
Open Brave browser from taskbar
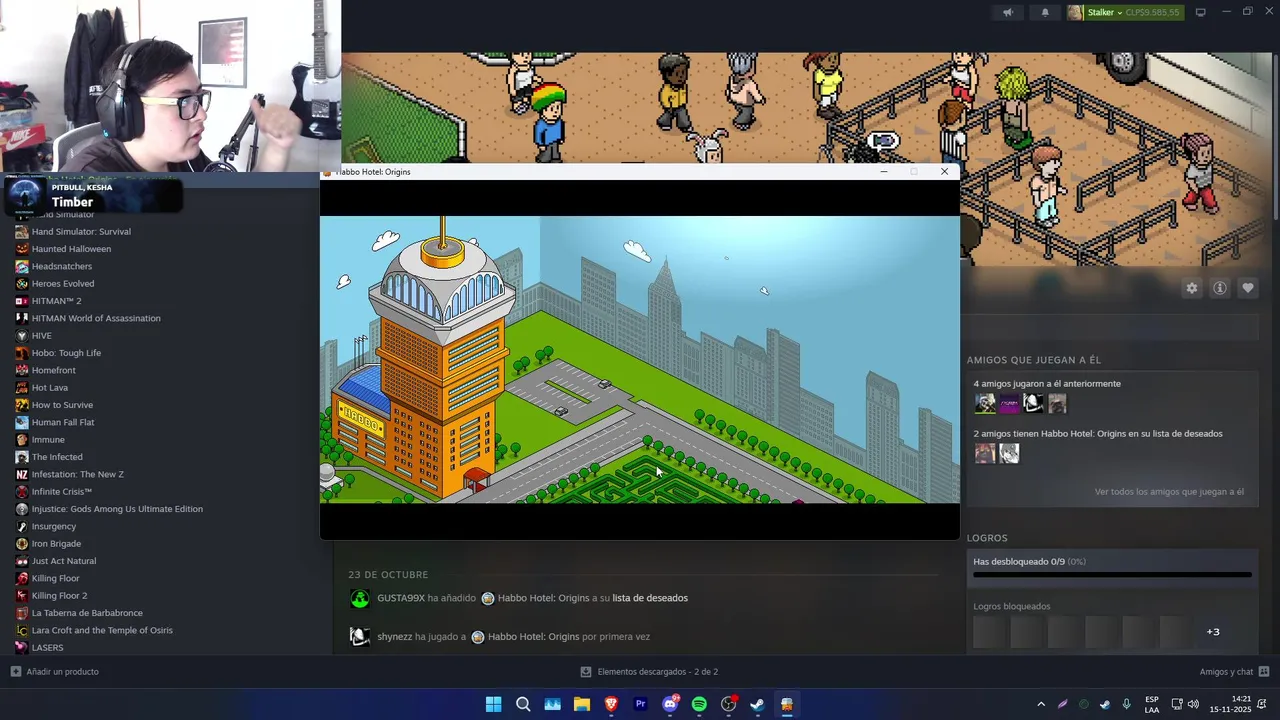click(611, 704)
